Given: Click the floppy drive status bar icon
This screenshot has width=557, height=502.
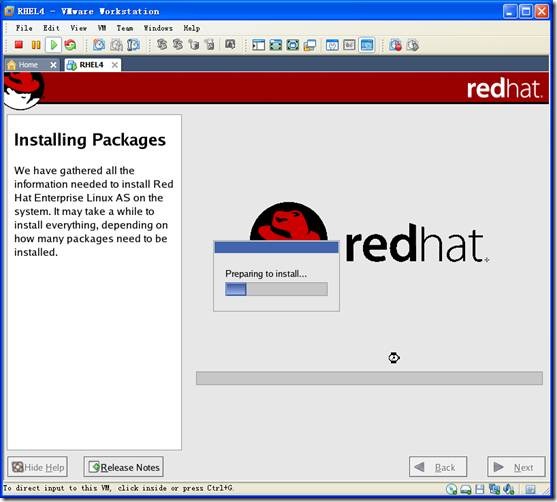Looking at the screenshot, I should 480,489.
